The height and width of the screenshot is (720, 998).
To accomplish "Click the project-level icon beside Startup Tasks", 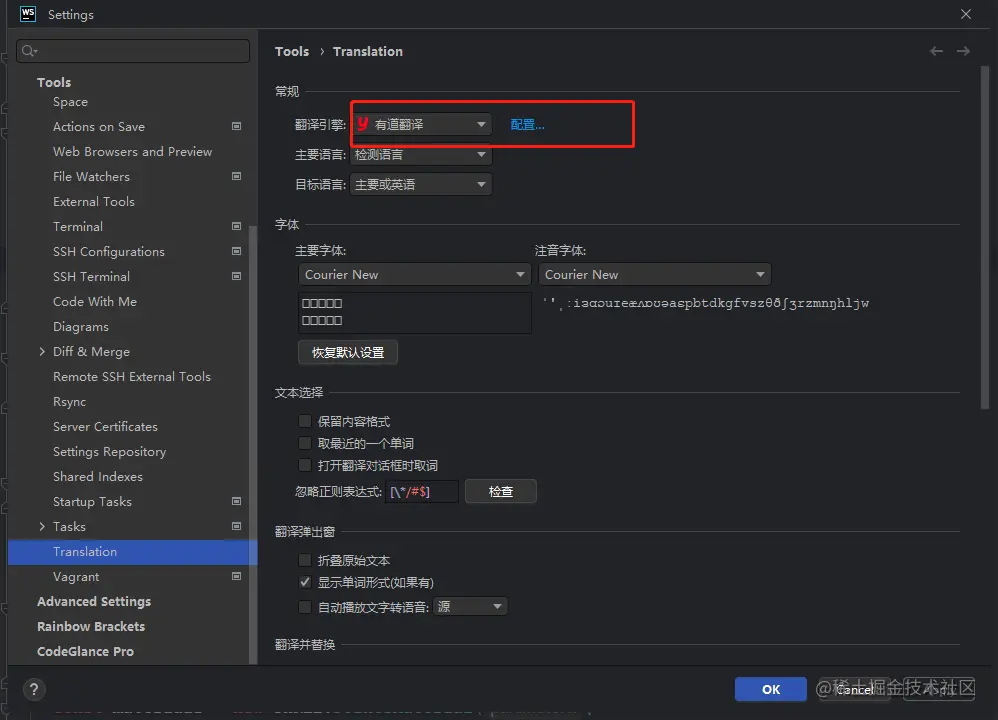I will [236, 501].
